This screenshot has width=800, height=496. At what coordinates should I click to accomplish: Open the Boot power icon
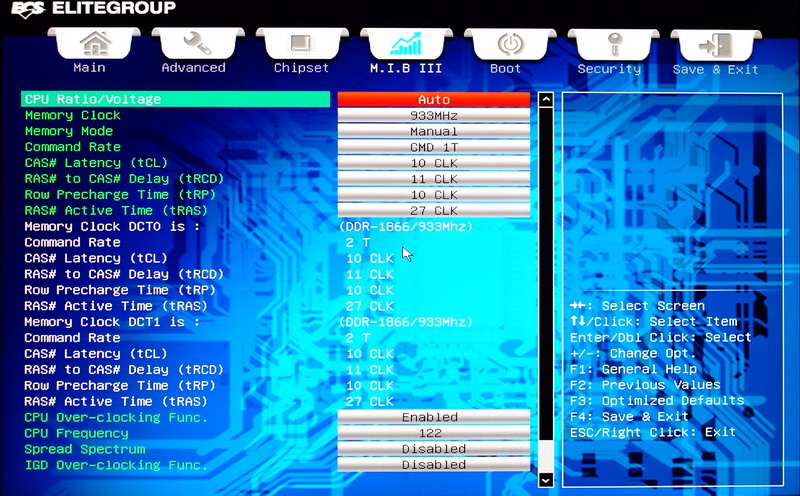click(x=510, y=44)
